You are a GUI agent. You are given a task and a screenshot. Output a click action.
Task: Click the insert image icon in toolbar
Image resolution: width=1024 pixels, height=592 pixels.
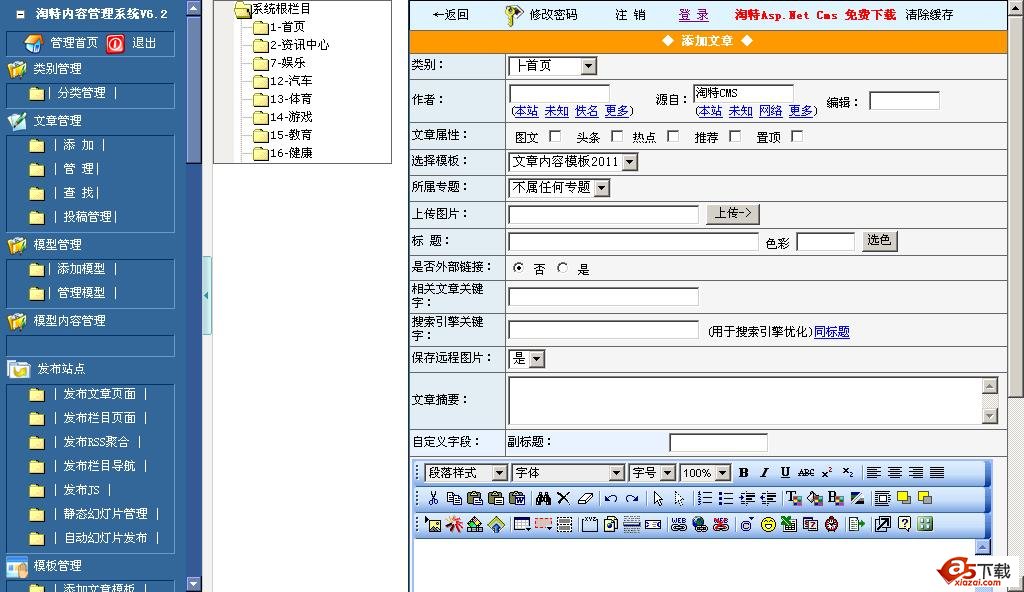433,524
